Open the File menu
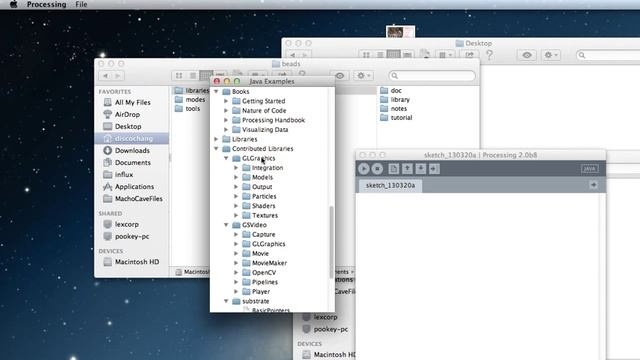Viewport: 640px width, 360px height. (81, 4)
